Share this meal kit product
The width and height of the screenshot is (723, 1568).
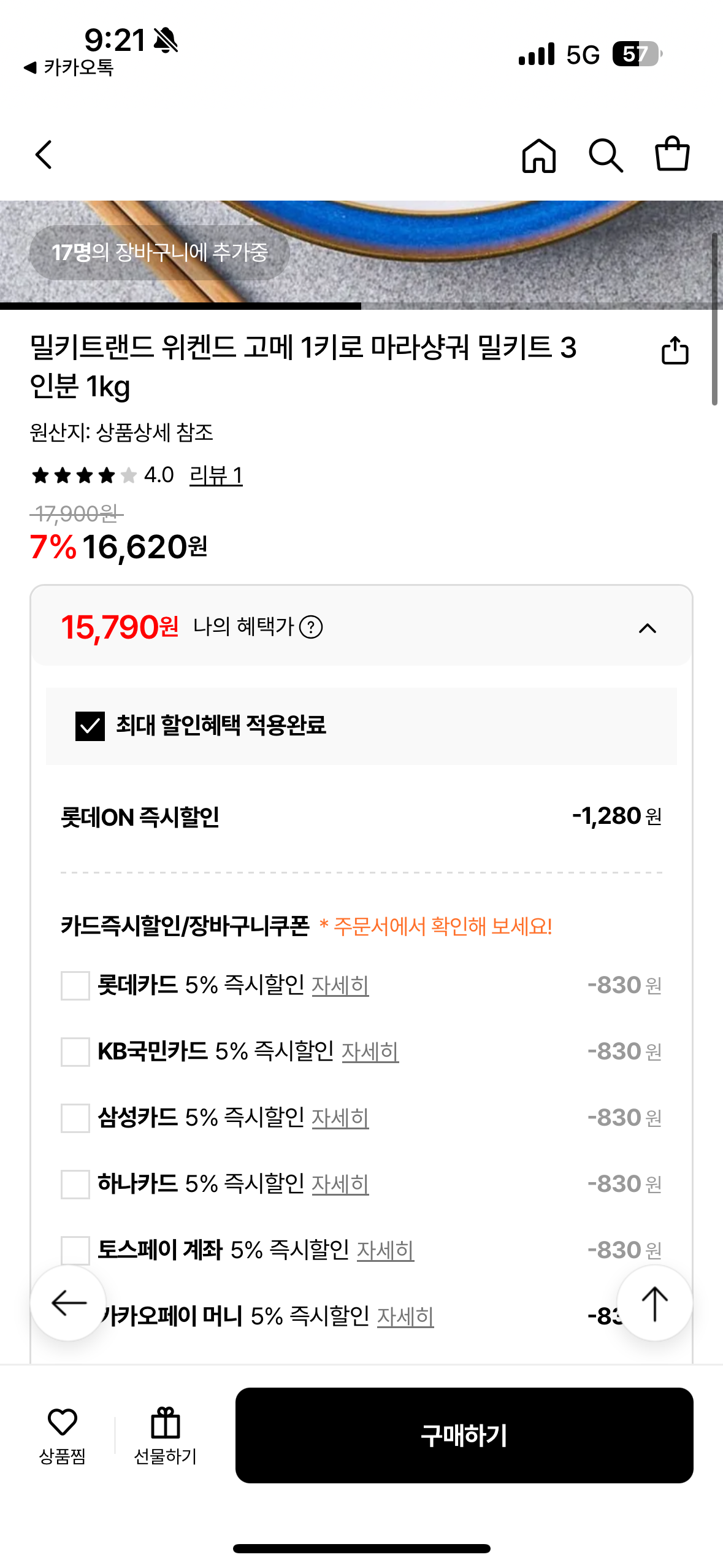pyautogui.click(x=675, y=351)
